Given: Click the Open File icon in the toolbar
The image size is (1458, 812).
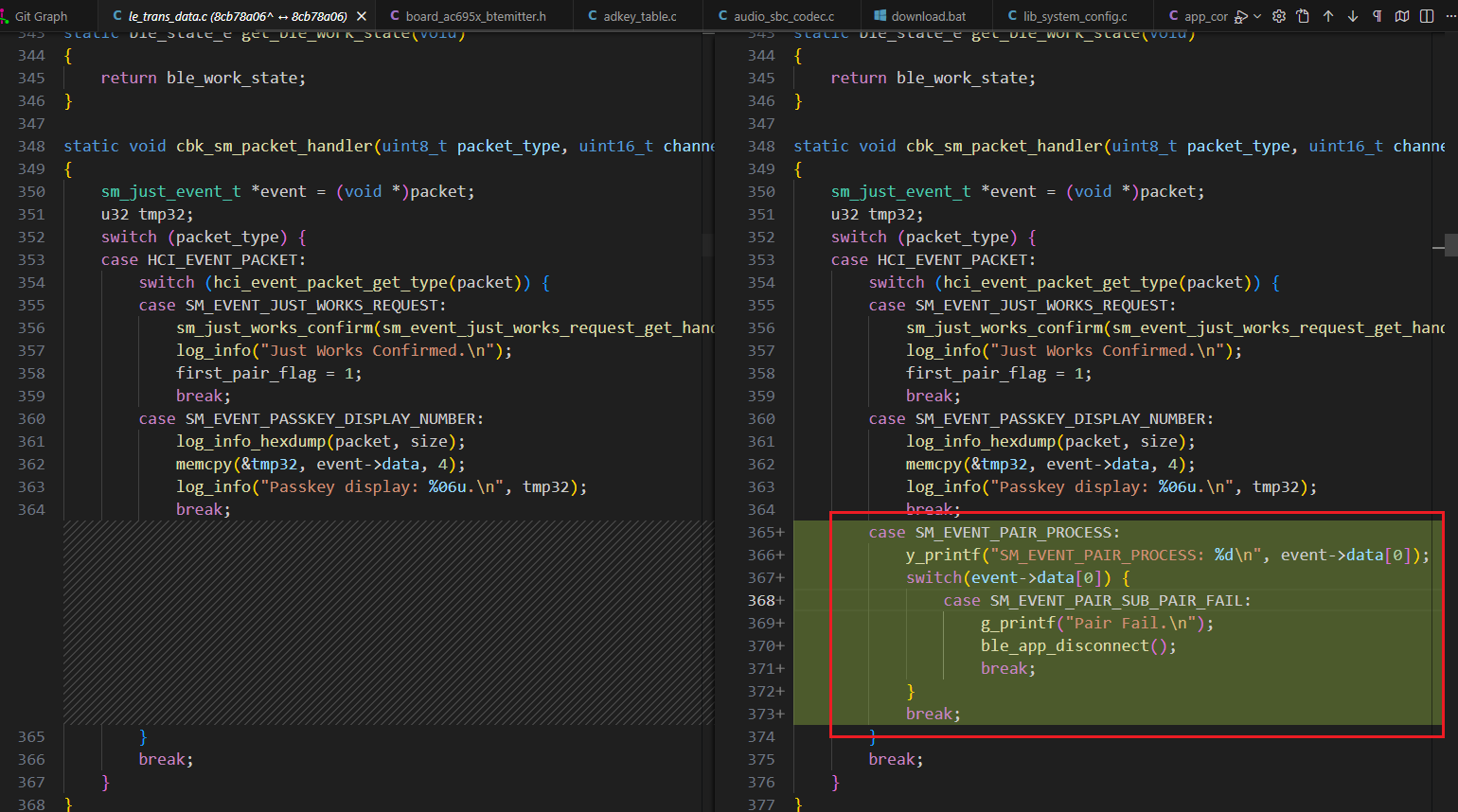Looking at the screenshot, I should tap(1303, 16).
